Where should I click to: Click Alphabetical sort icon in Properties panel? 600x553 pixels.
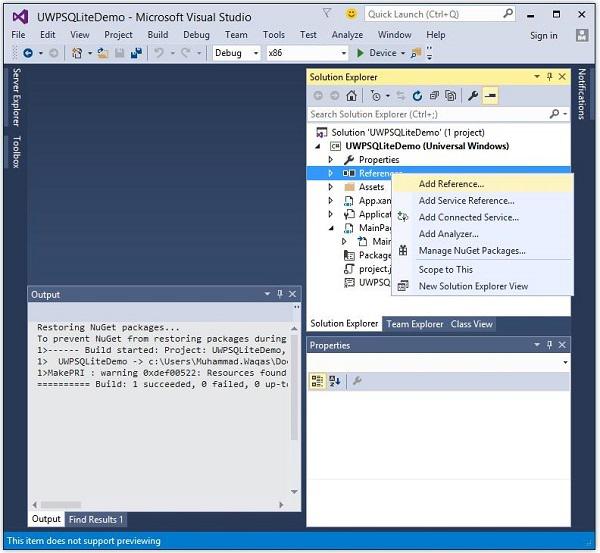pyautogui.click(x=334, y=381)
